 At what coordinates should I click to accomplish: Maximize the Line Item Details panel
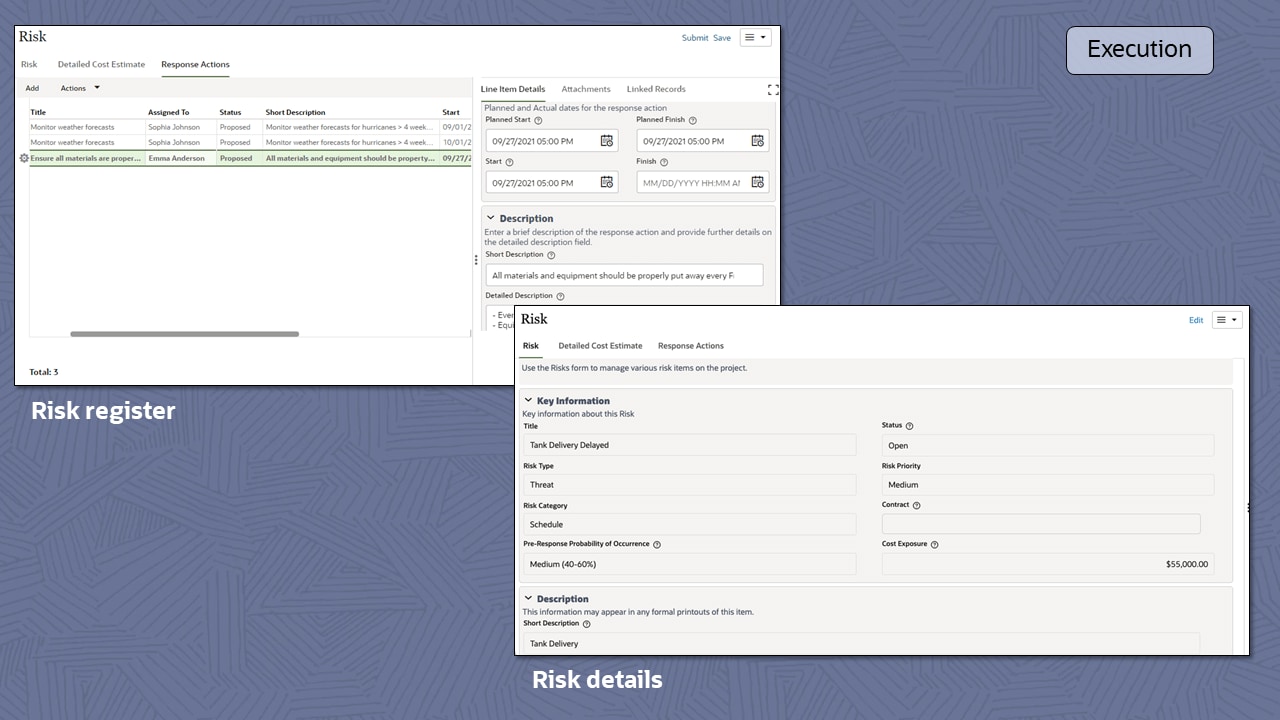[772, 89]
